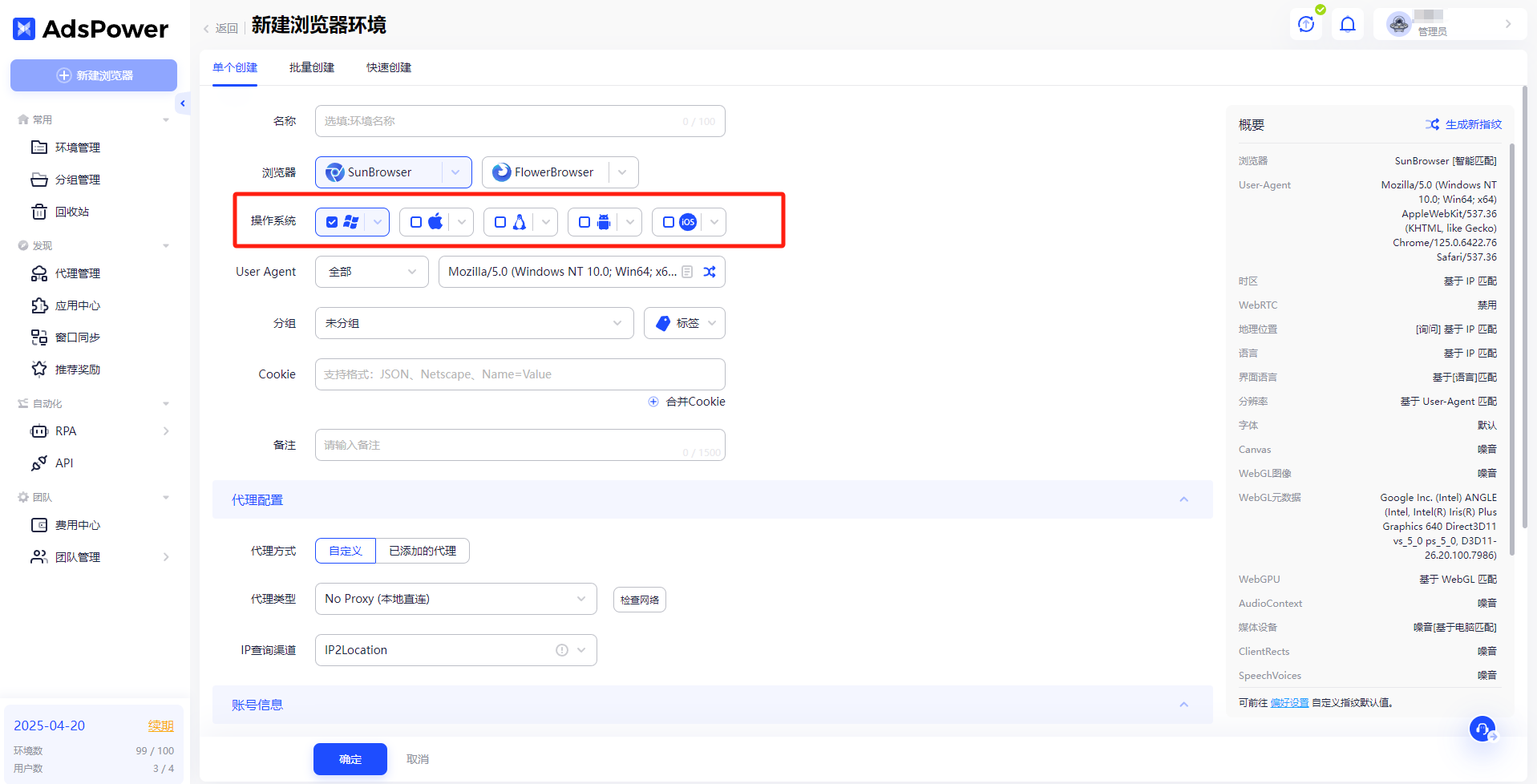1537x784 pixels.
Task: Click the RPA robot icon
Action: point(39,431)
